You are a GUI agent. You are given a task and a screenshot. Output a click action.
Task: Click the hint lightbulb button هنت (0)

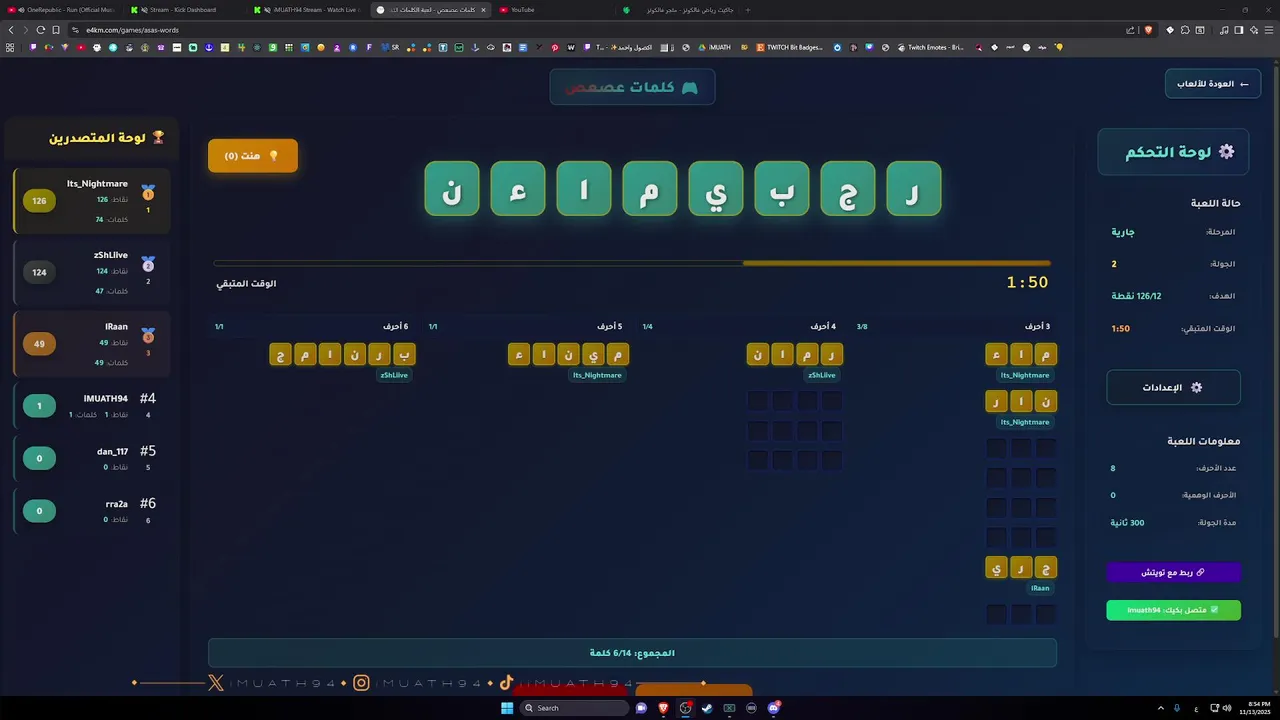[252, 156]
